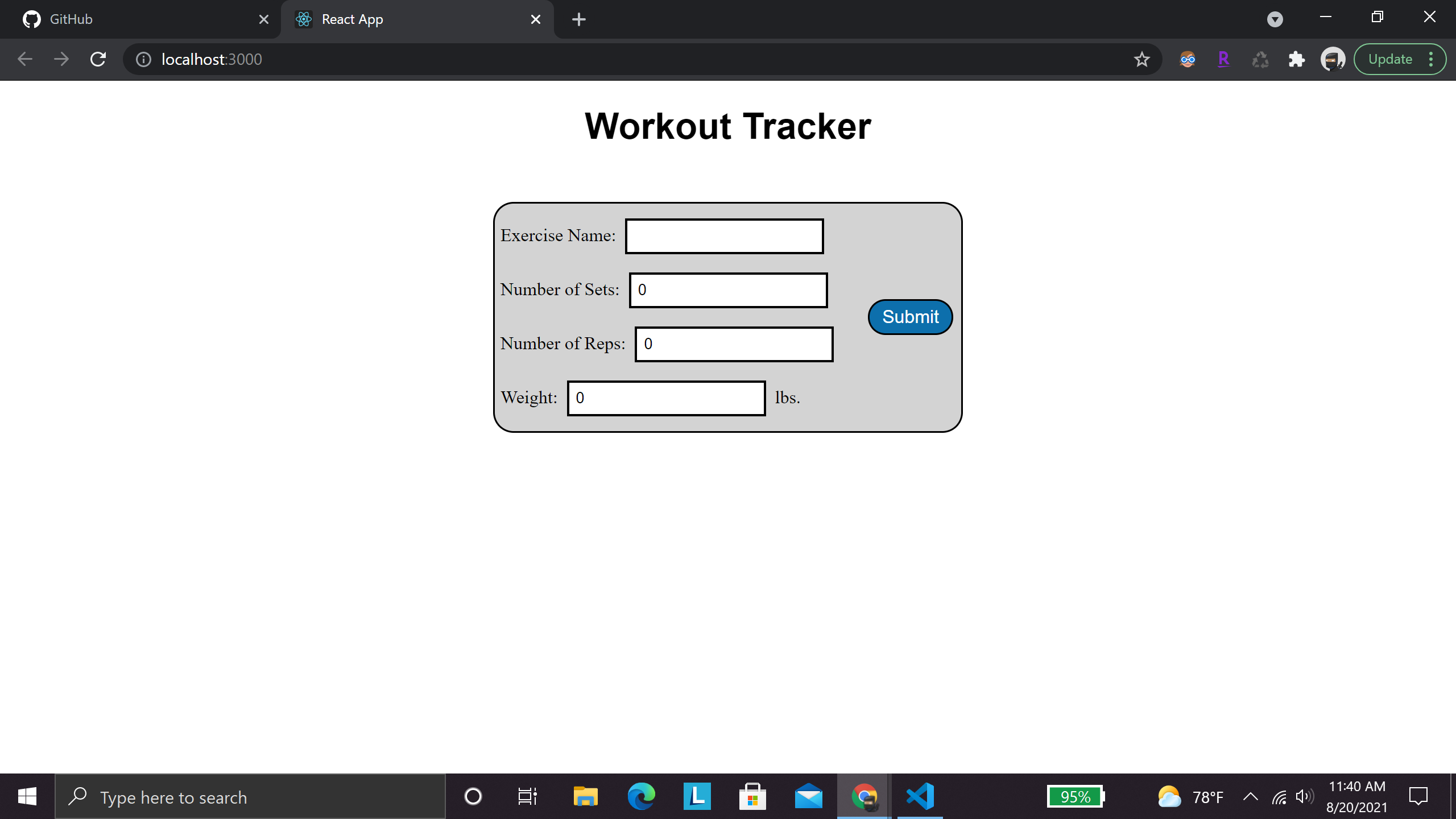This screenshot has width=1456, height=819.
Task: Reload the localhost page
Action: click(x=98, y=59)
